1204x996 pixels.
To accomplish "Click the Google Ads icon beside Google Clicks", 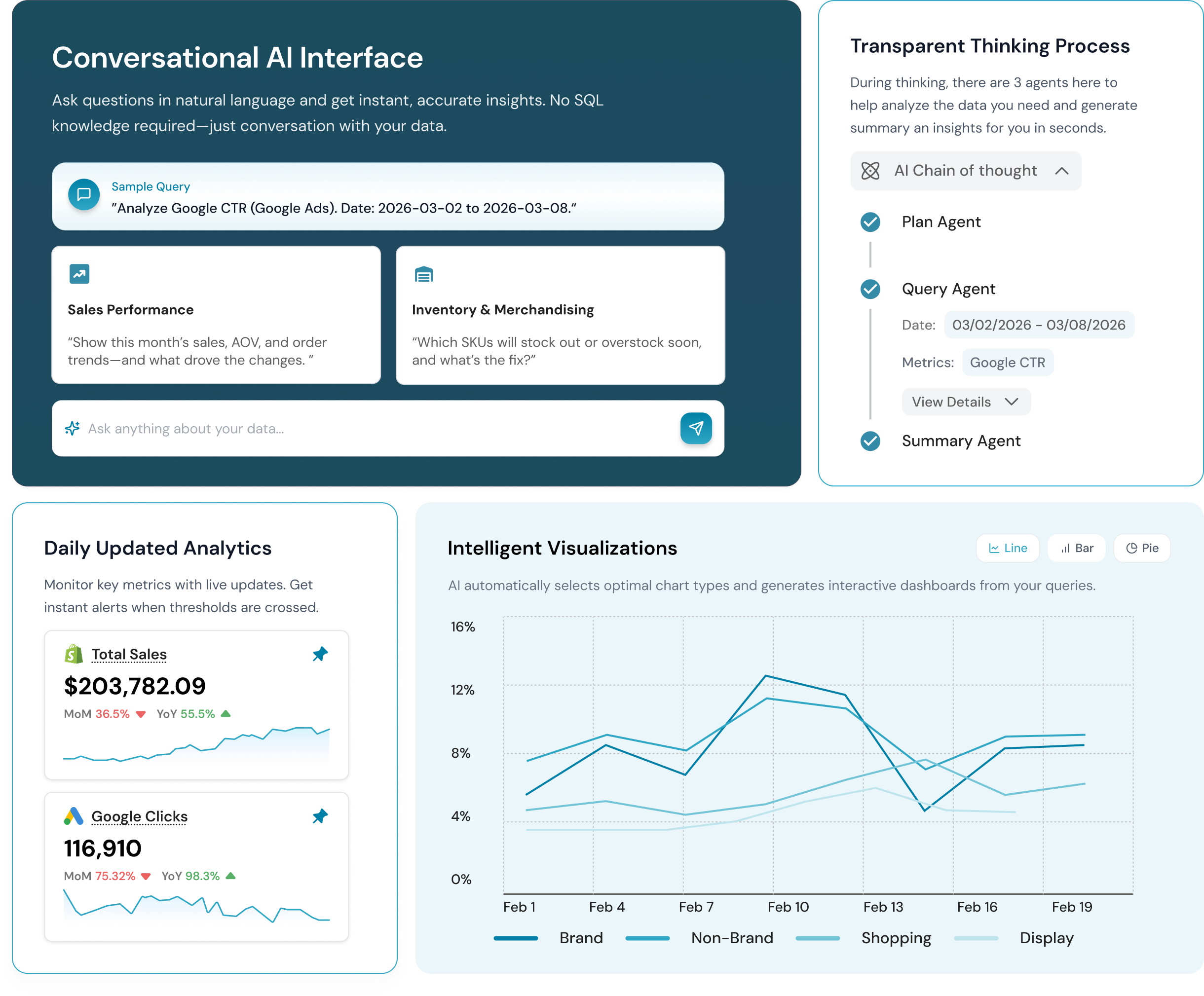I will (74, 816).
